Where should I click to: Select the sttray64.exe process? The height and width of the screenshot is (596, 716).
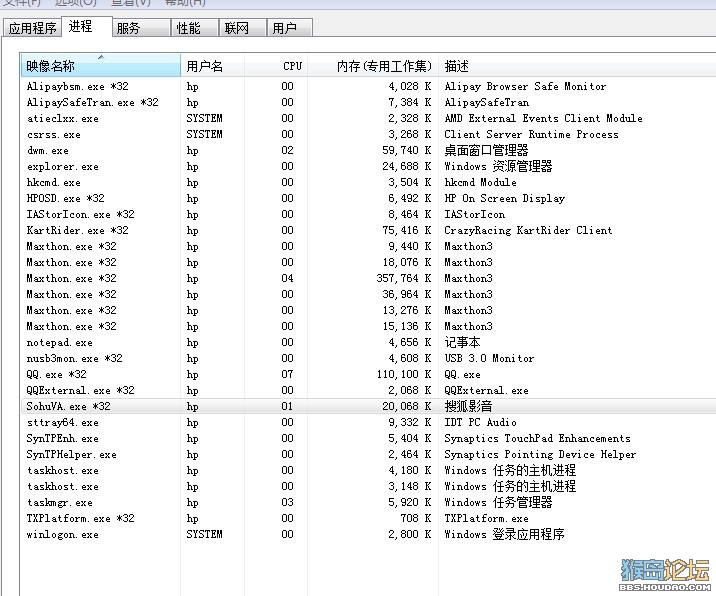pos(368,422)
